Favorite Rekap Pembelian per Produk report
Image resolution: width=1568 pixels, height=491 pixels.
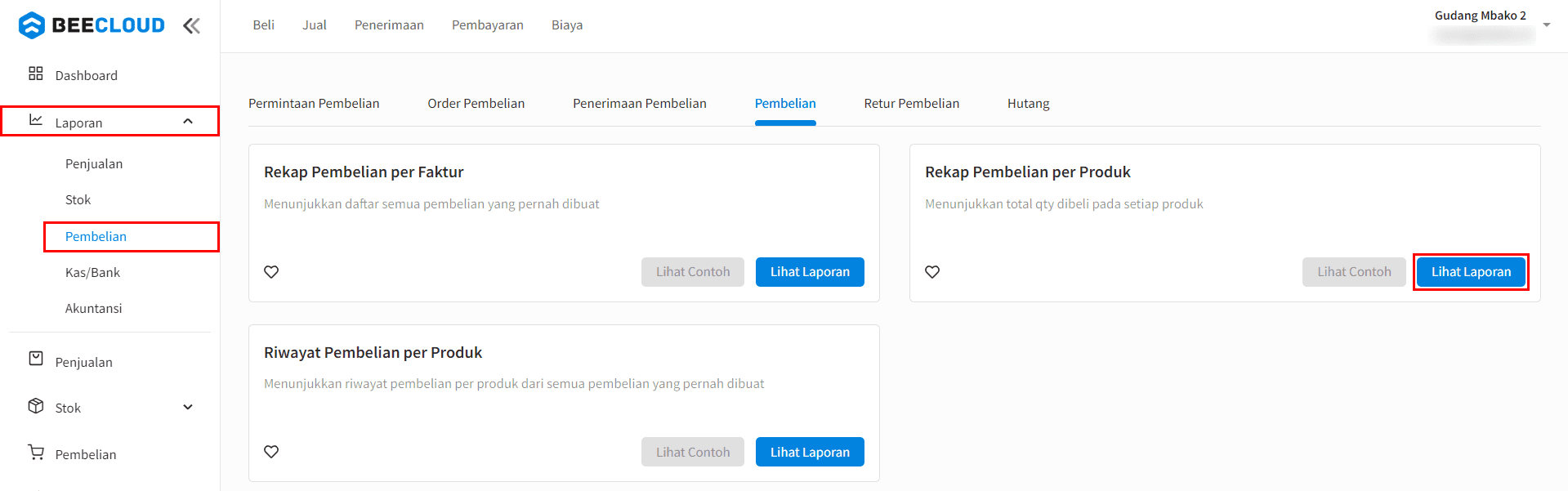pyautogui.click(x=932, y=272)
